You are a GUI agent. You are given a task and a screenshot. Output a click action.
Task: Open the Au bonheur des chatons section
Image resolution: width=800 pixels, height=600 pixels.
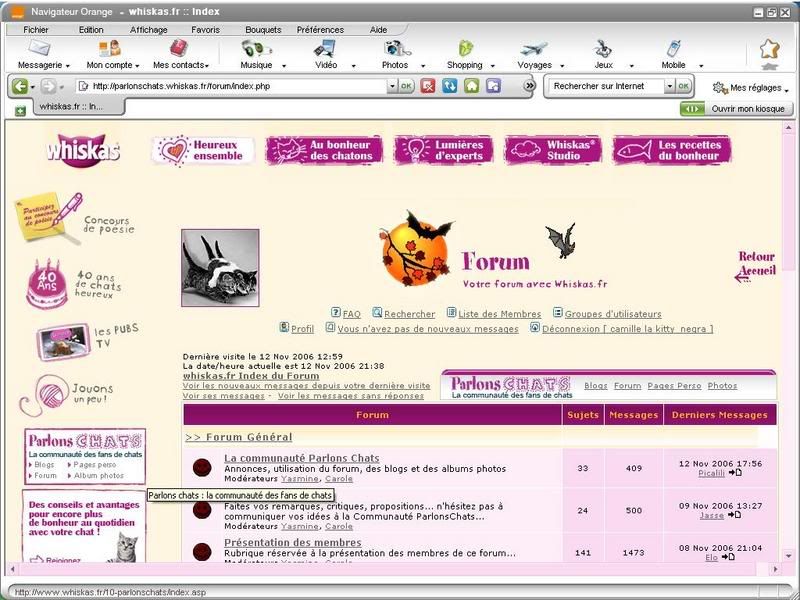[324, 151]
